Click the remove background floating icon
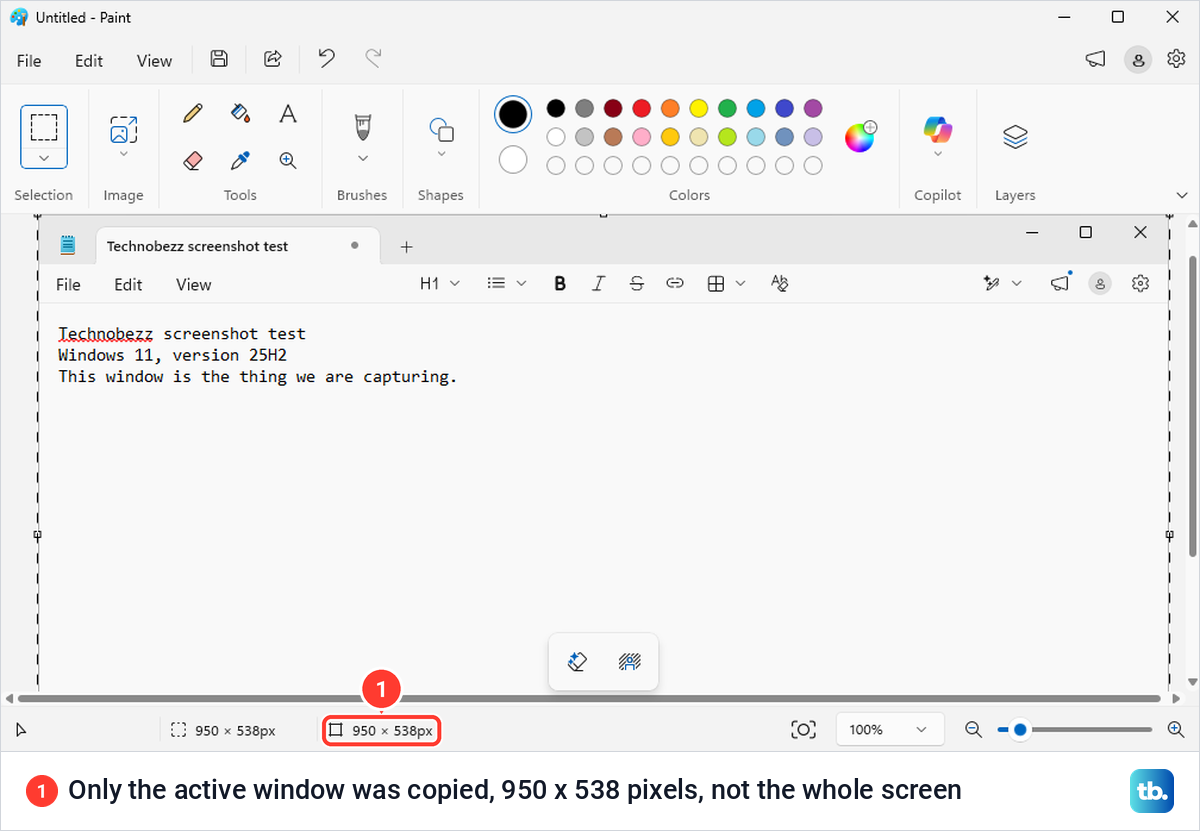Viewport: 1200px width, 831px height. [630, 661]
